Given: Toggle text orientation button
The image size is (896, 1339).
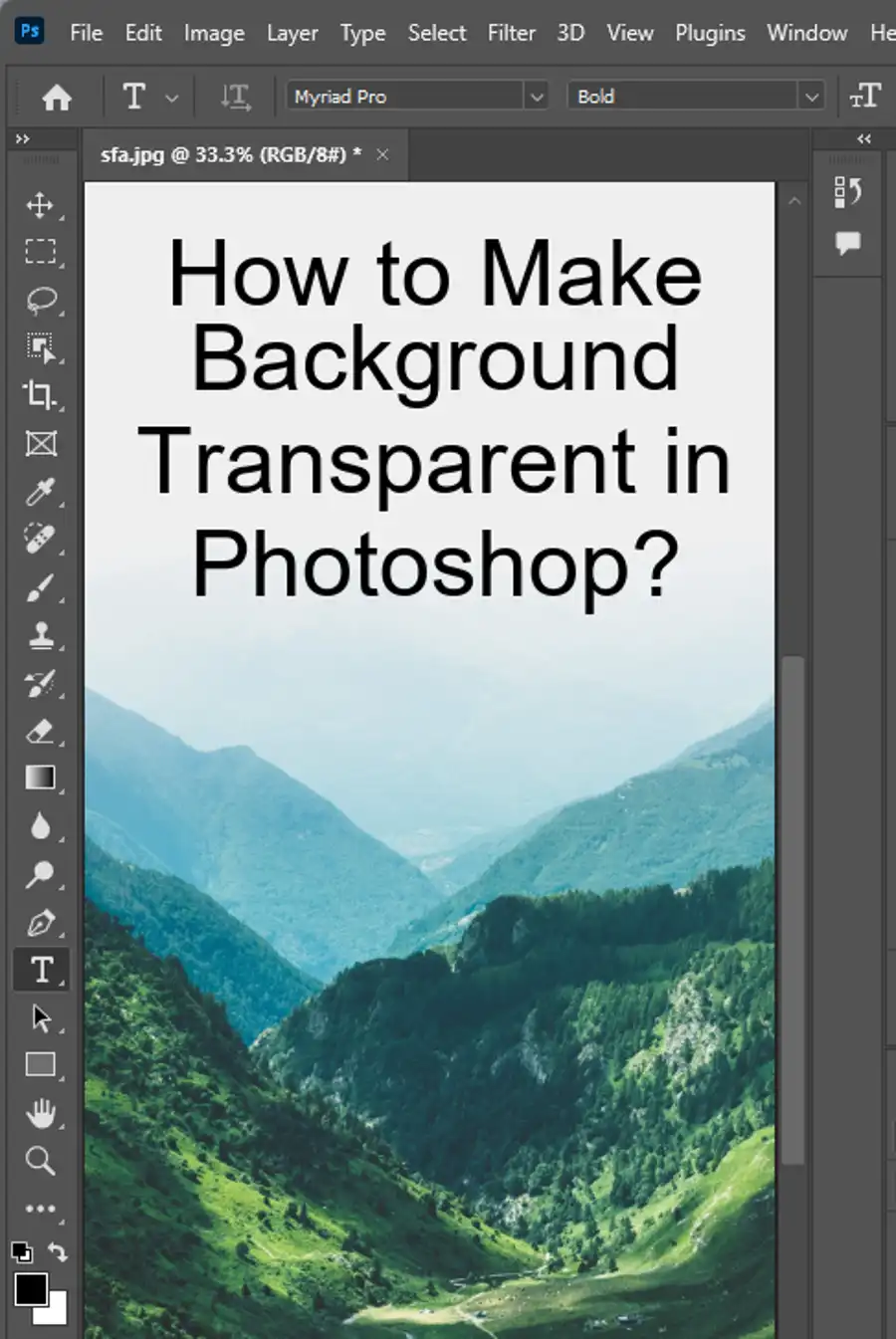Looking at the screenshot, I should [x=236, y=97].
